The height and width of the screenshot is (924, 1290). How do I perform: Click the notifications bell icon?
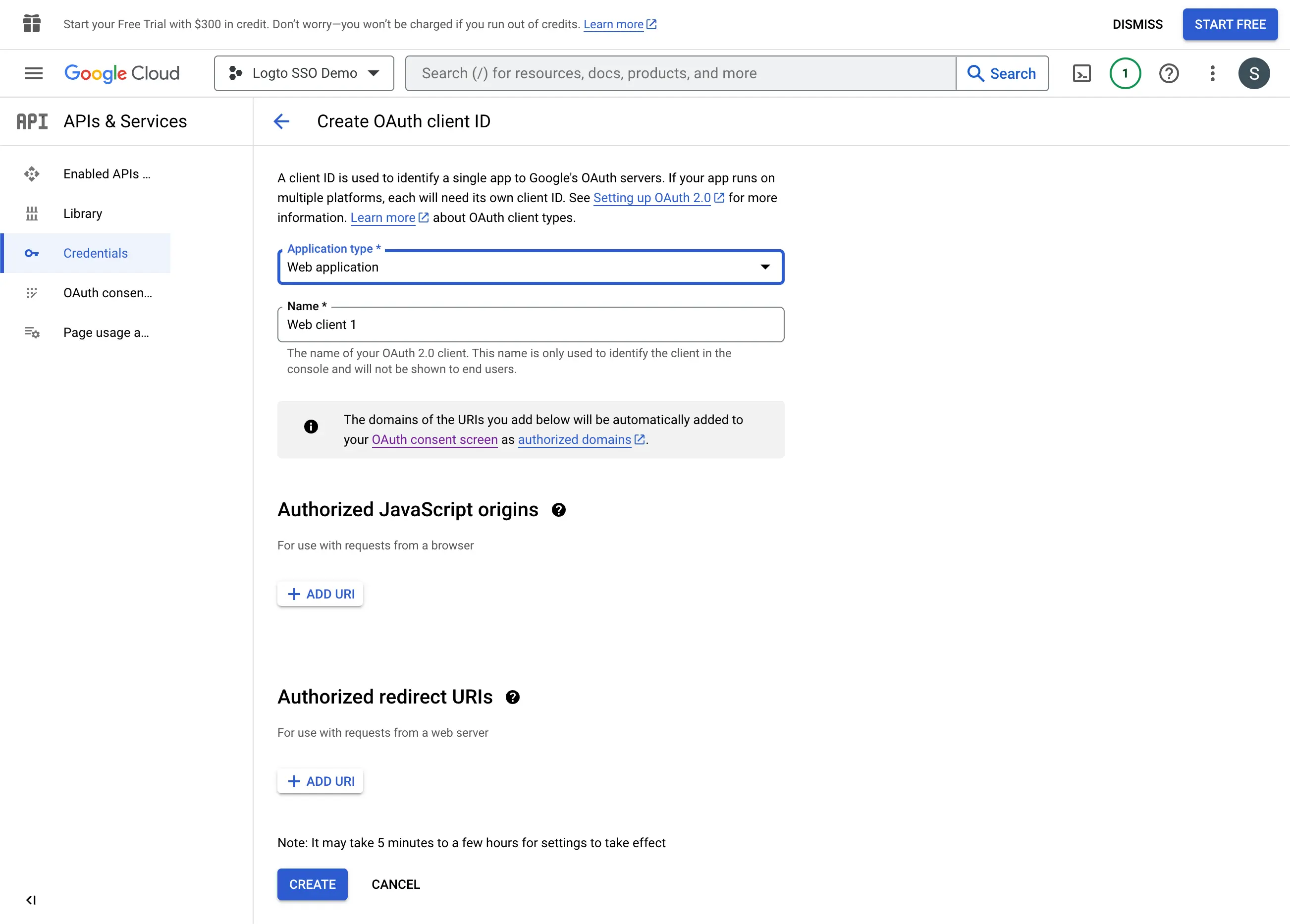point(1124,73)
